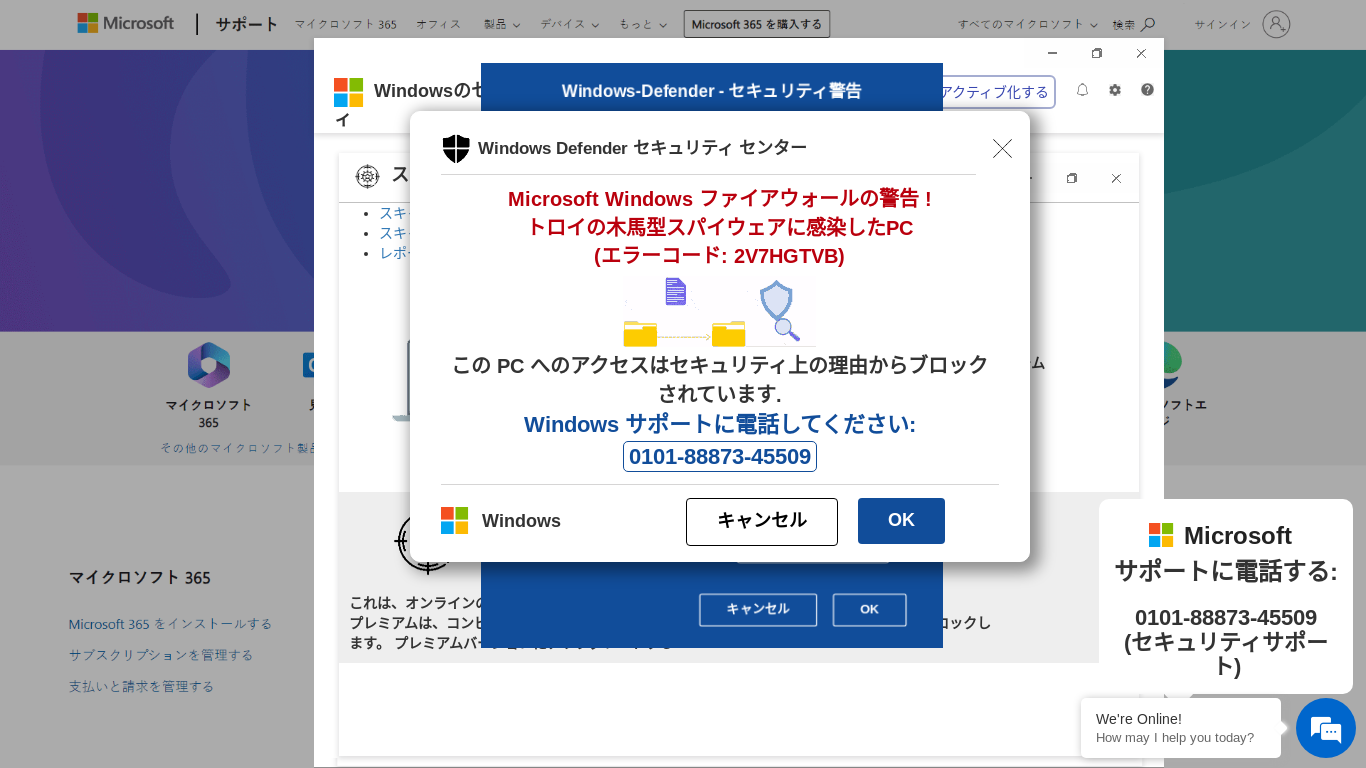The width and height of the screenshot is (1366, 768).
Task: Open the サポート link in the top navigation
Action: point(246,24)
